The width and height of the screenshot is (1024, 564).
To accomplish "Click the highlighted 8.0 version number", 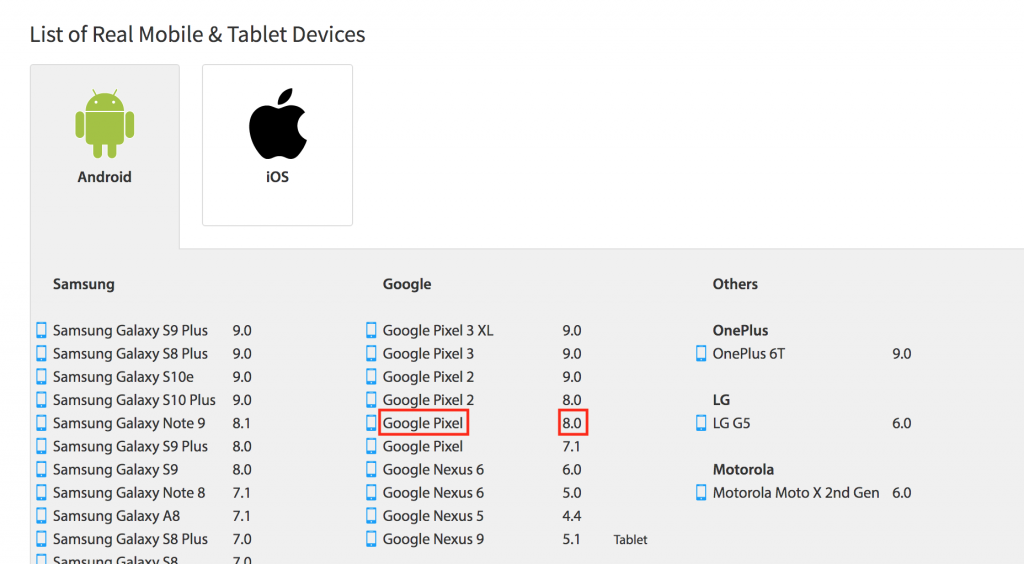I will [573, 423].
